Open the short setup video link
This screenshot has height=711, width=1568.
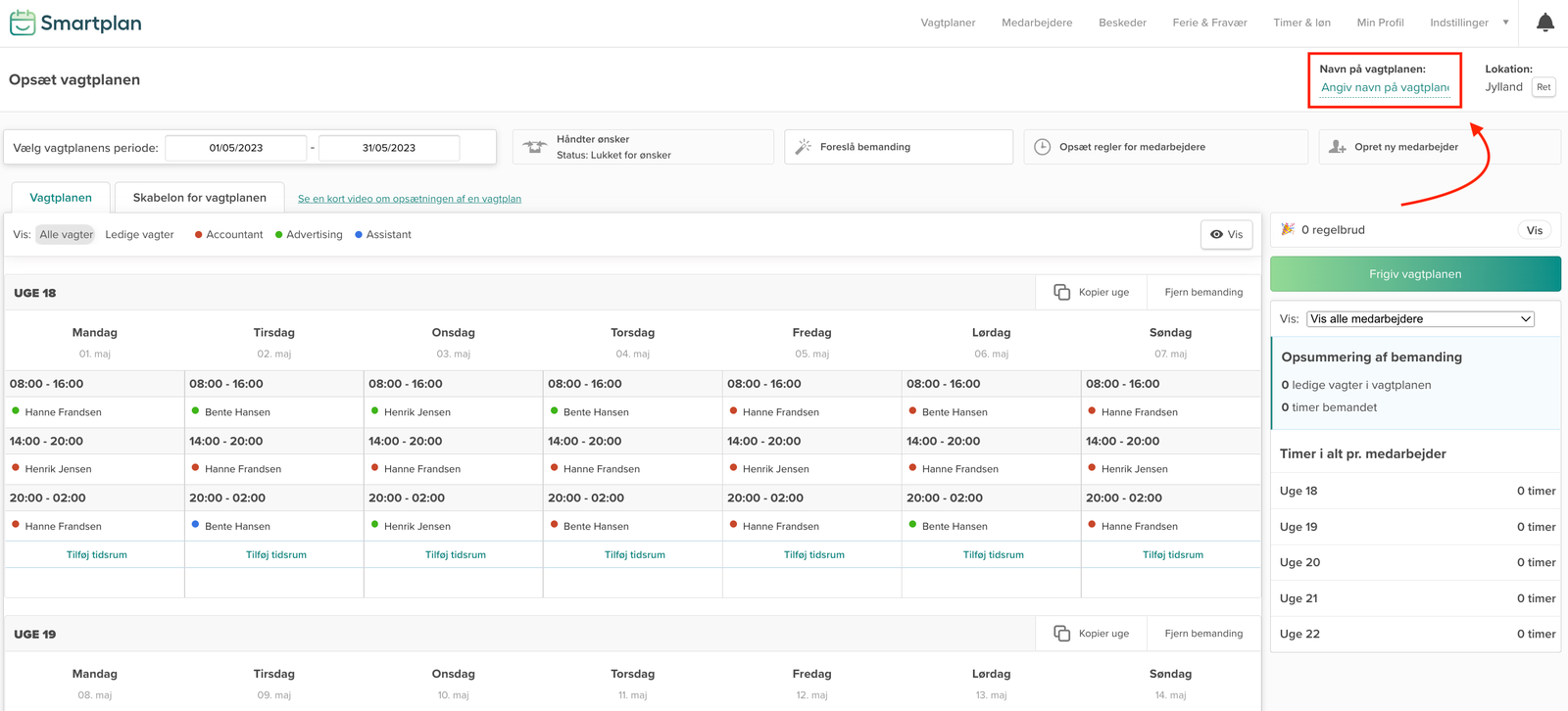409,199
